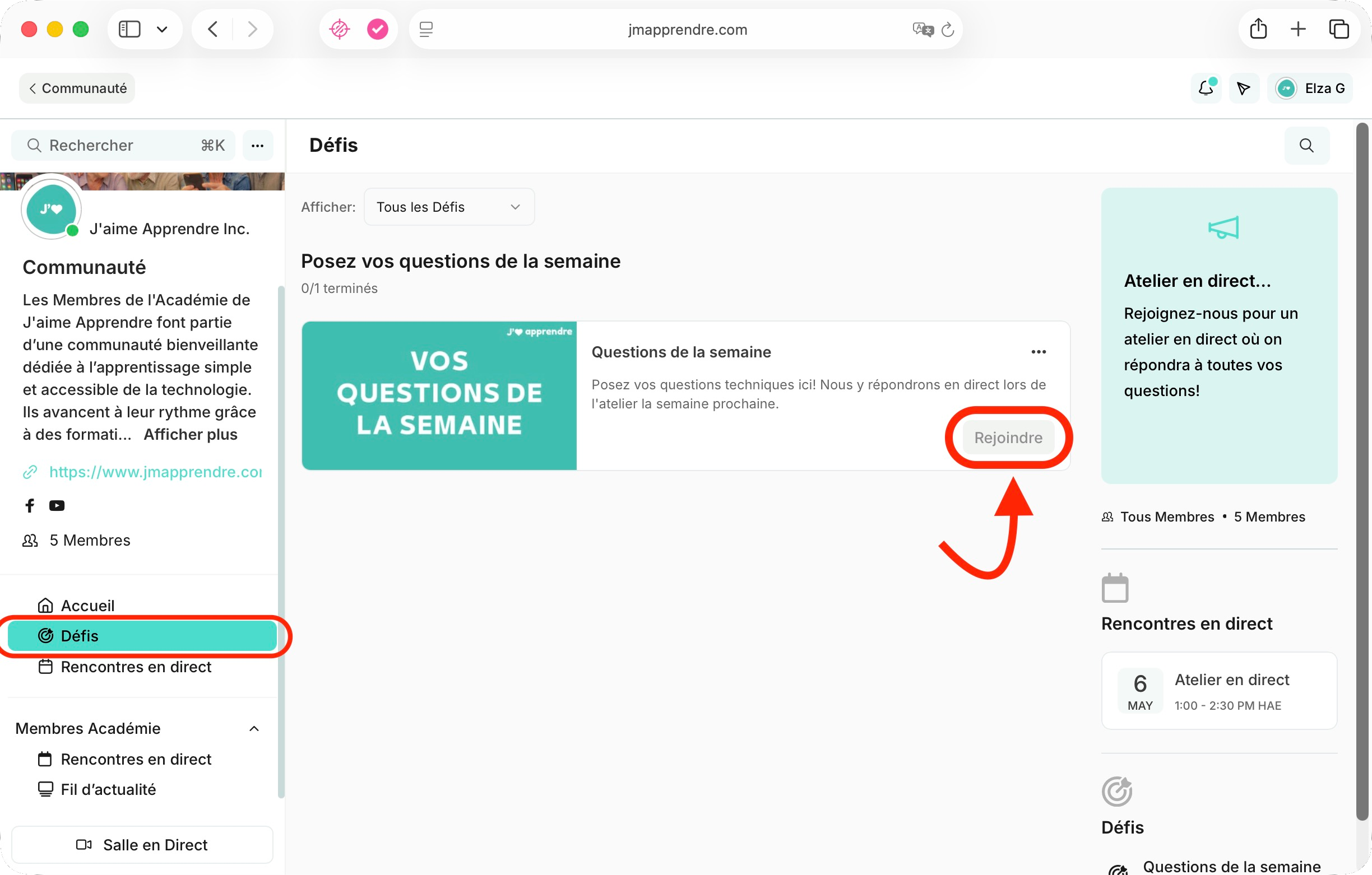Image resolution: width=1372 pixels, height=875 pixels.
Task: Click the Vos Questions de la Semaine thumbnail
Action: tap(439, 395)
